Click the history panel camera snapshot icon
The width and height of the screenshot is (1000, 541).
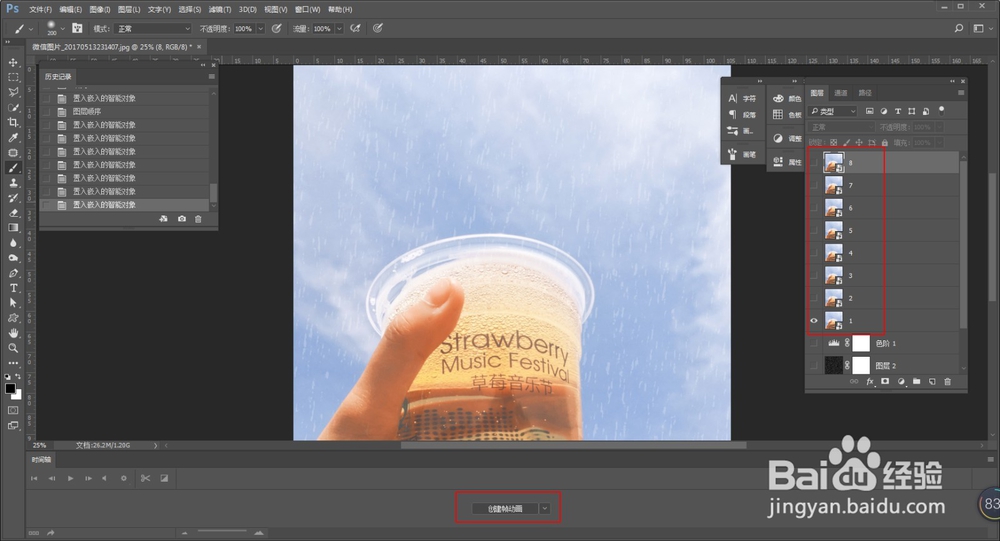click(182, 219)
